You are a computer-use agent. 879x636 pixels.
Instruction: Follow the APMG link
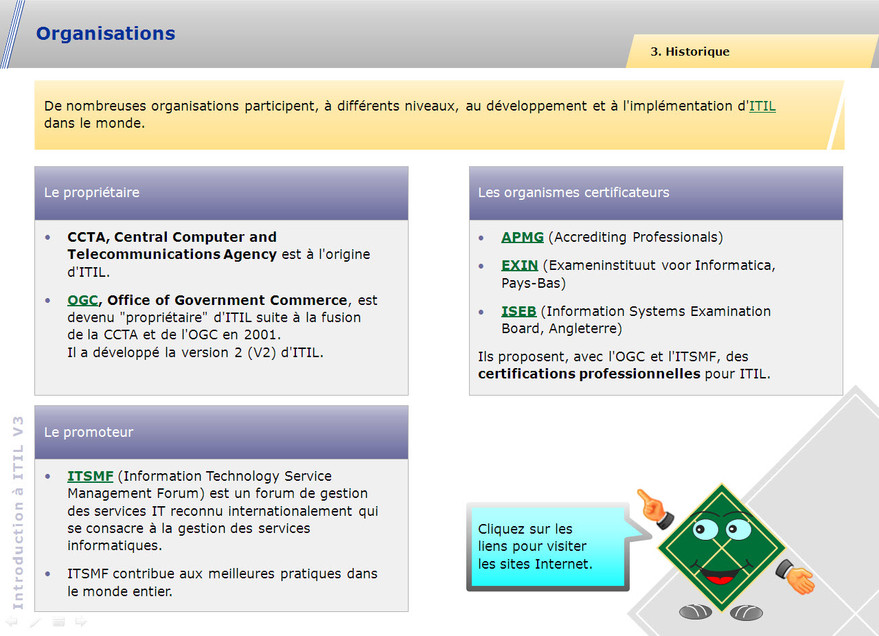click(522, 237)
